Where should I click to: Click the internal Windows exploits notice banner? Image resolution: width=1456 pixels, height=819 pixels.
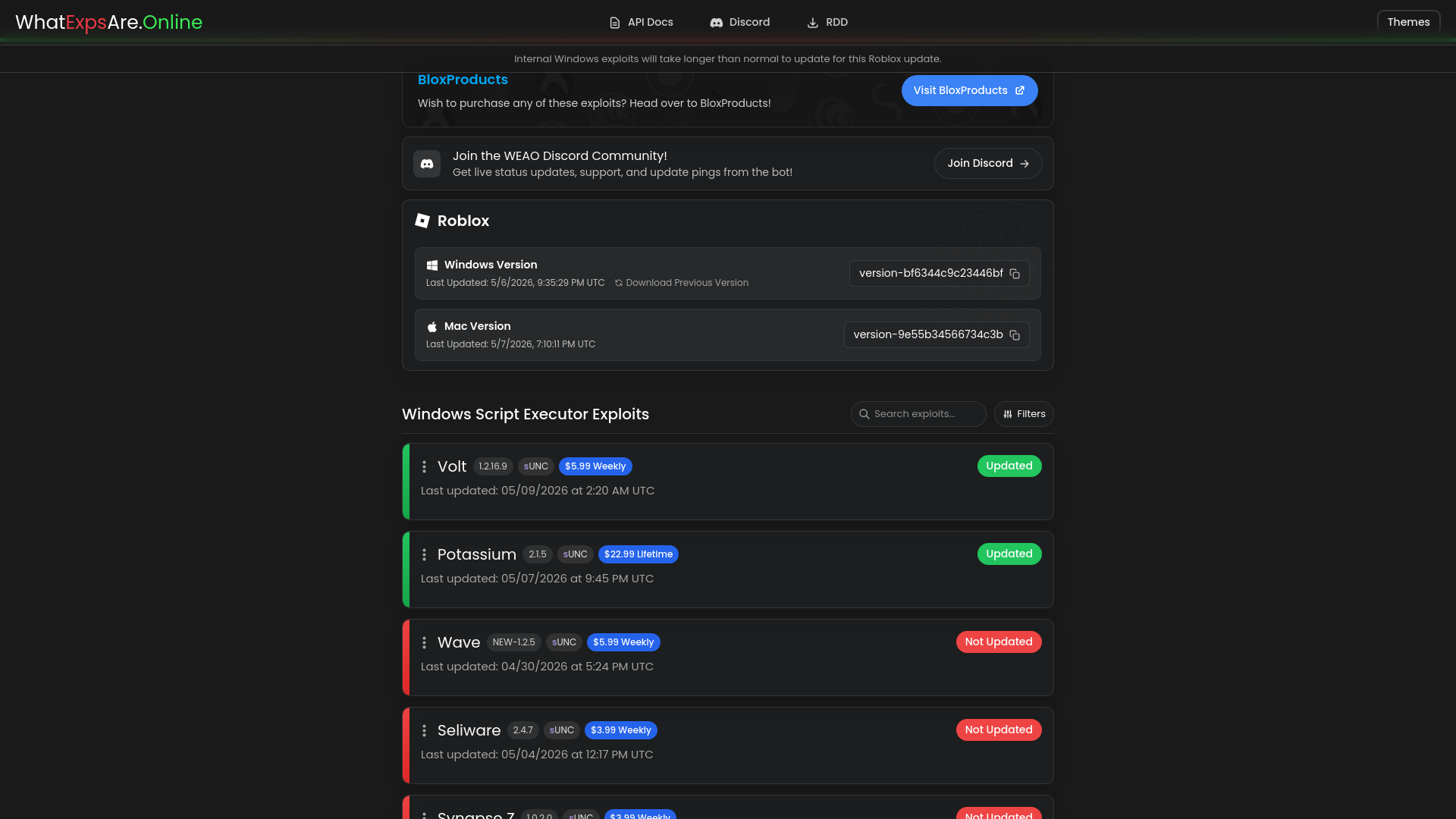[728, 59]
